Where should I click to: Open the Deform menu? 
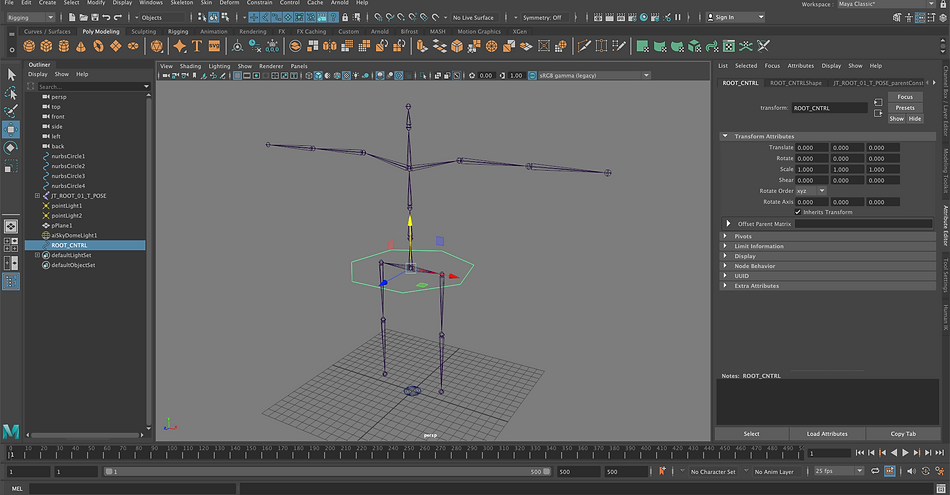click(229, 2)
